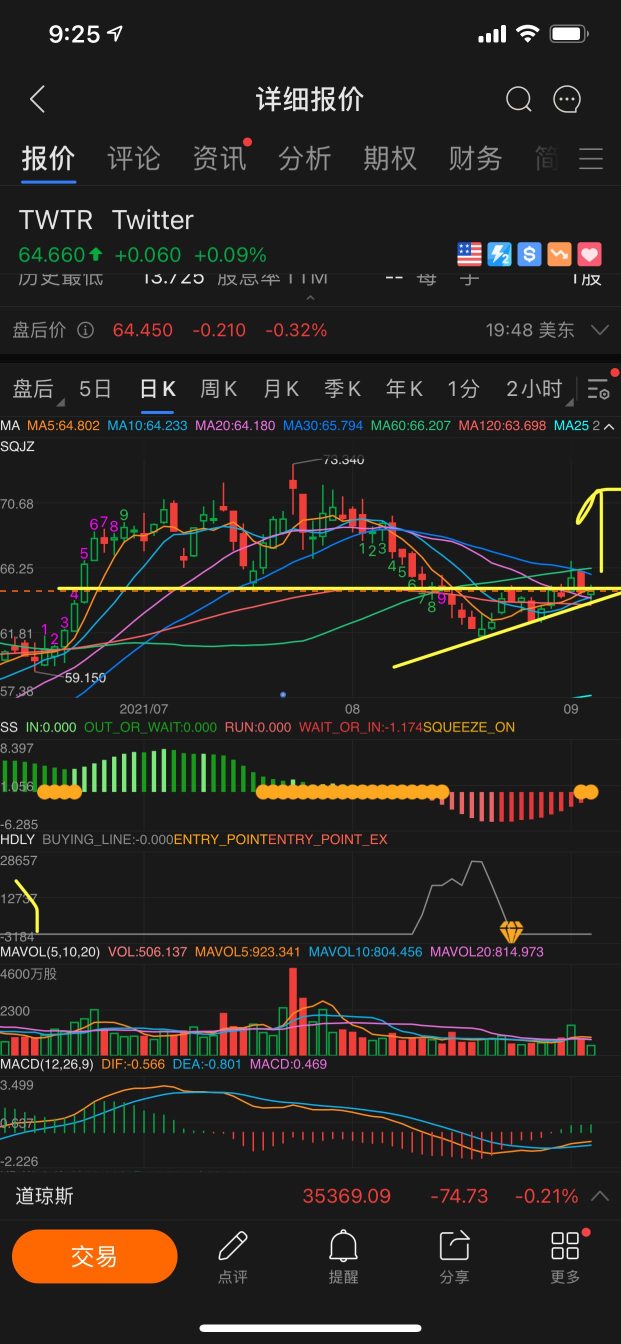The width and height of the screenshot is (621, 1344).
Task: Switch to 报价 quote tab
Action: pos(48,158)
